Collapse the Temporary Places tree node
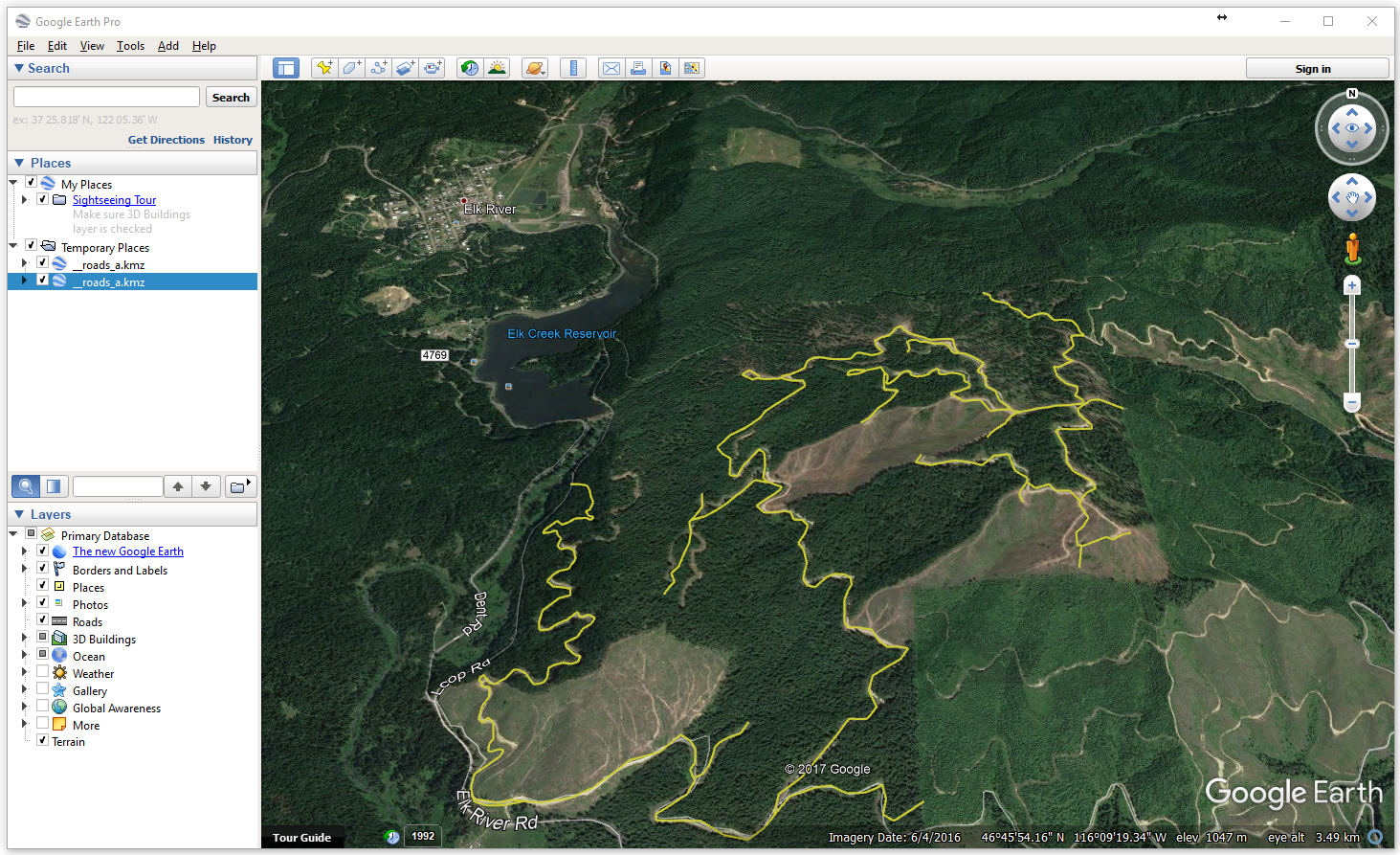The height and width of the screenshot is (855, 1400). [x=13, y=246]
